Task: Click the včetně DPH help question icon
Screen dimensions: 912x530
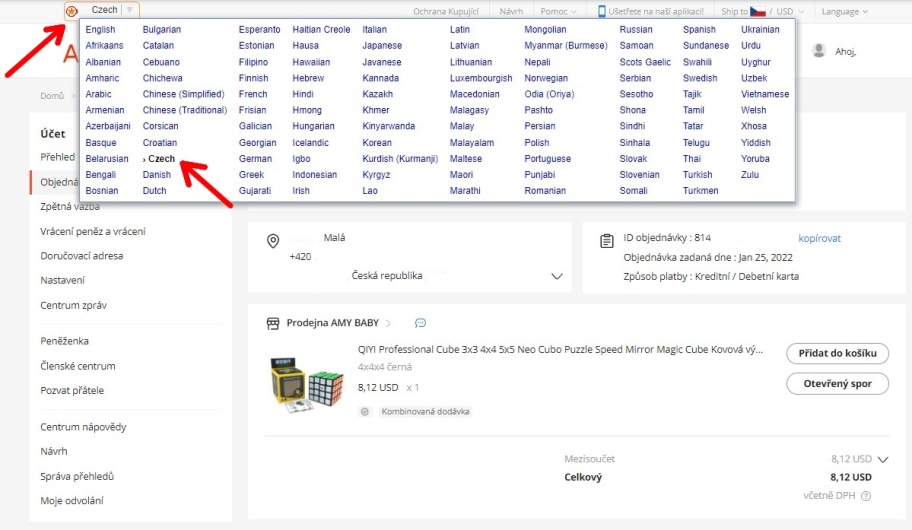Action: click(866, 496)
